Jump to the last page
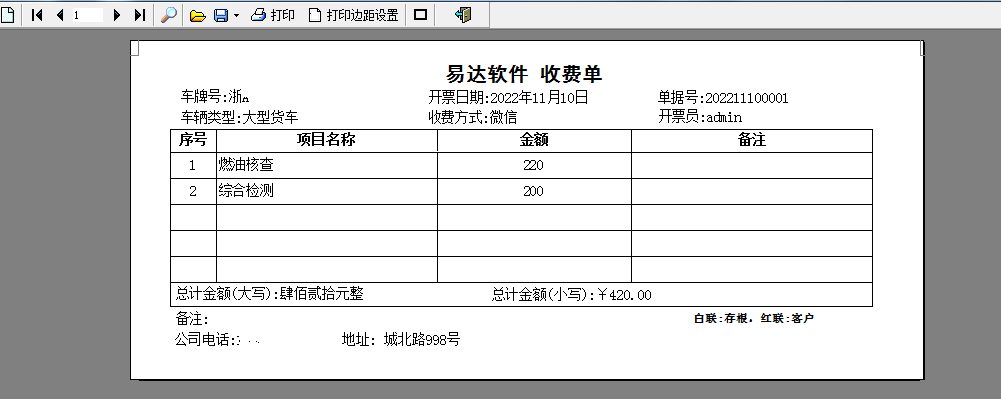This screenshot has width=1001, height=399. [140, 15]
